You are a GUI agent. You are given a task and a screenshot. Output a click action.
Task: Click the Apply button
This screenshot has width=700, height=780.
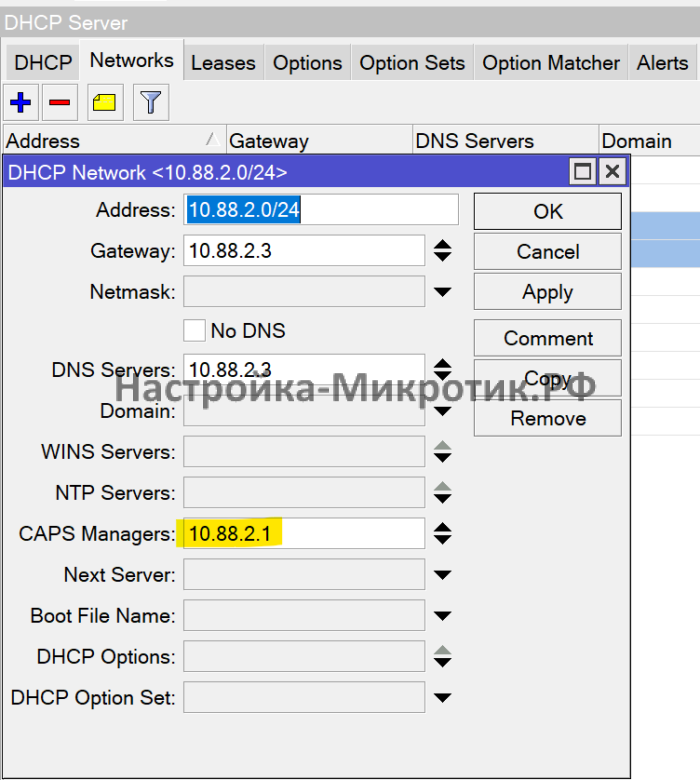[548, 292]
